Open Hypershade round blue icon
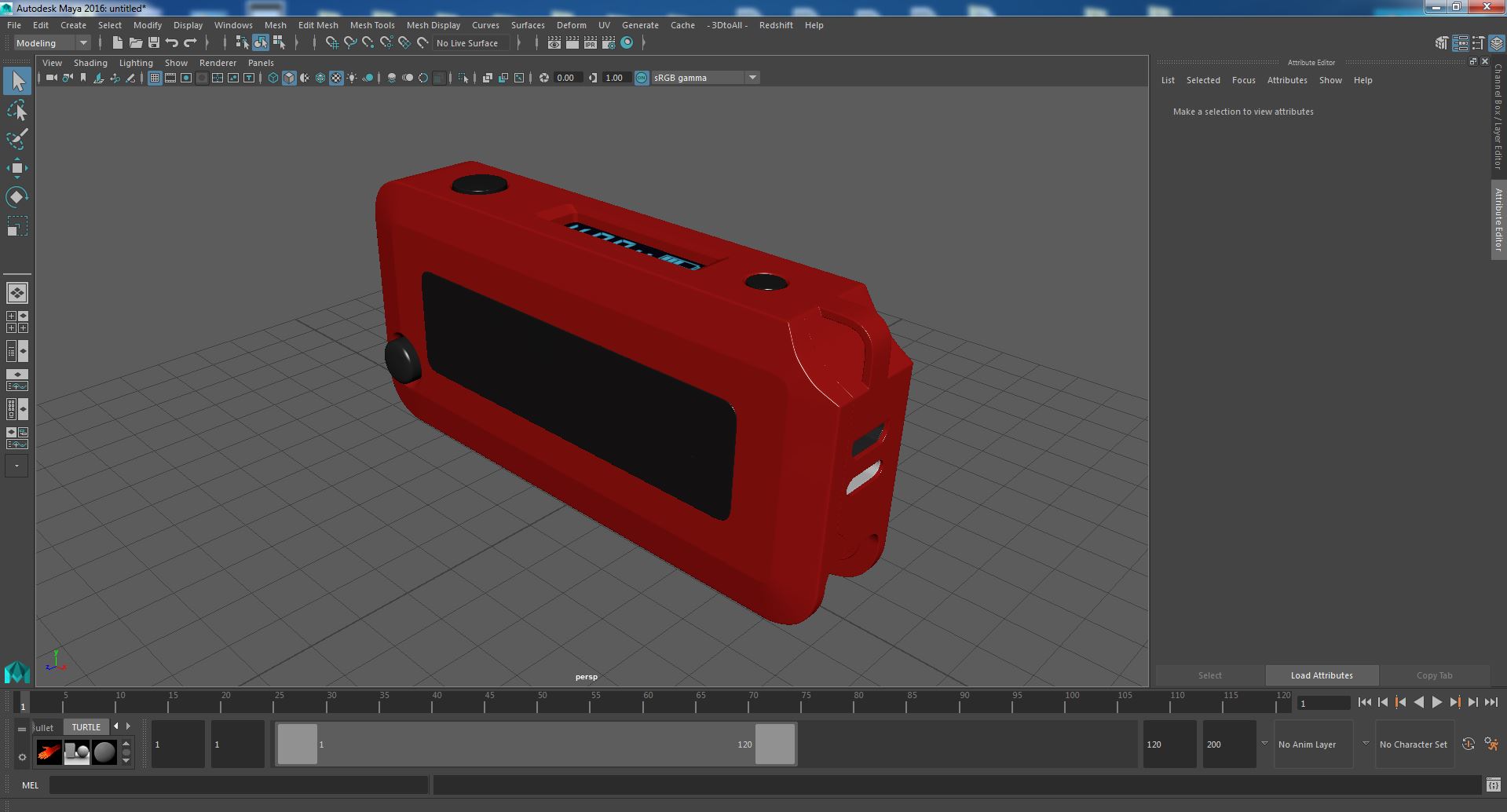 tap(627, 43)
